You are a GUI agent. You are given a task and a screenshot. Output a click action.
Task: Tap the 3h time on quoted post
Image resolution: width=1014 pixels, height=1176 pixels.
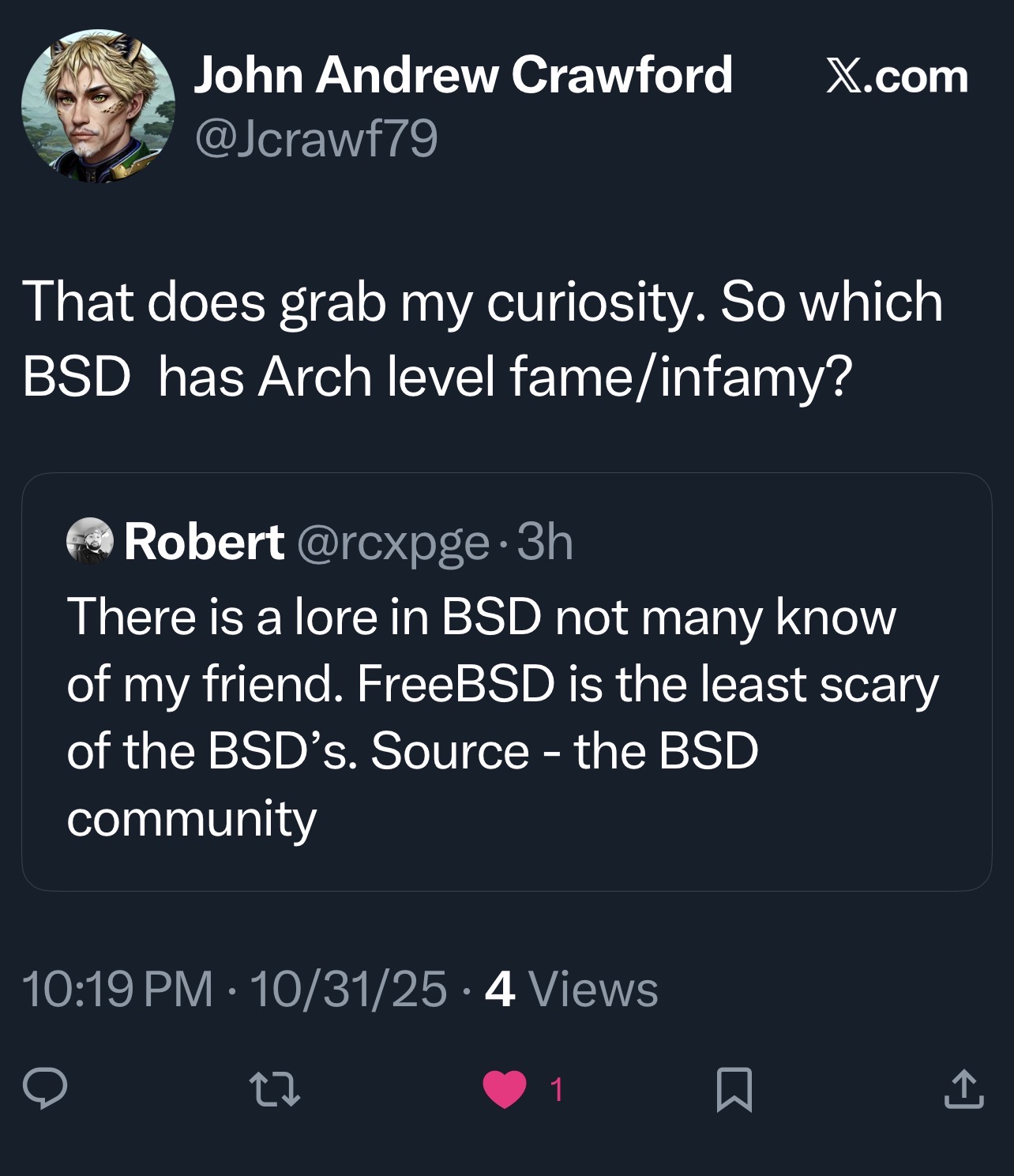coord(545,543)
